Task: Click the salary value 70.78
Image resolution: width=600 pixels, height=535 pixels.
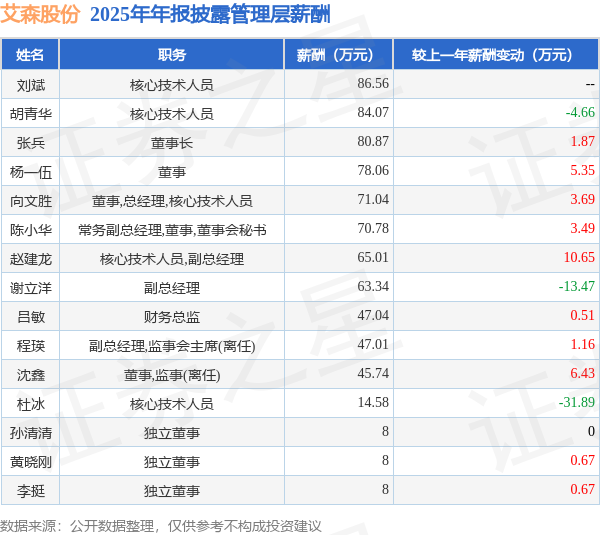Action: 373,228
